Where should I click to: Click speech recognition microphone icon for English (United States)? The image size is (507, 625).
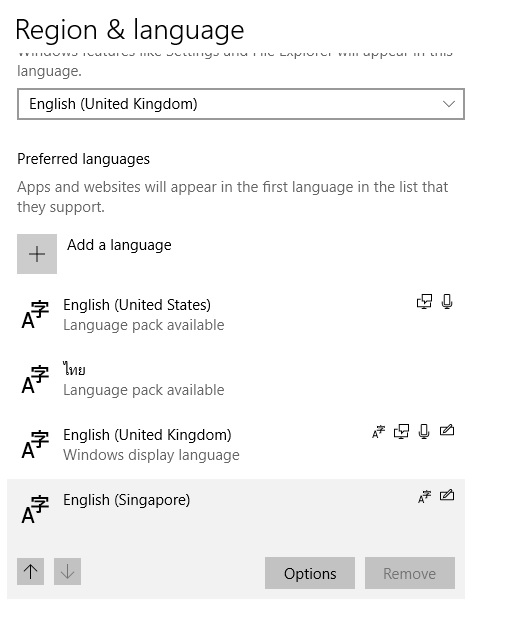pos(447,302)
